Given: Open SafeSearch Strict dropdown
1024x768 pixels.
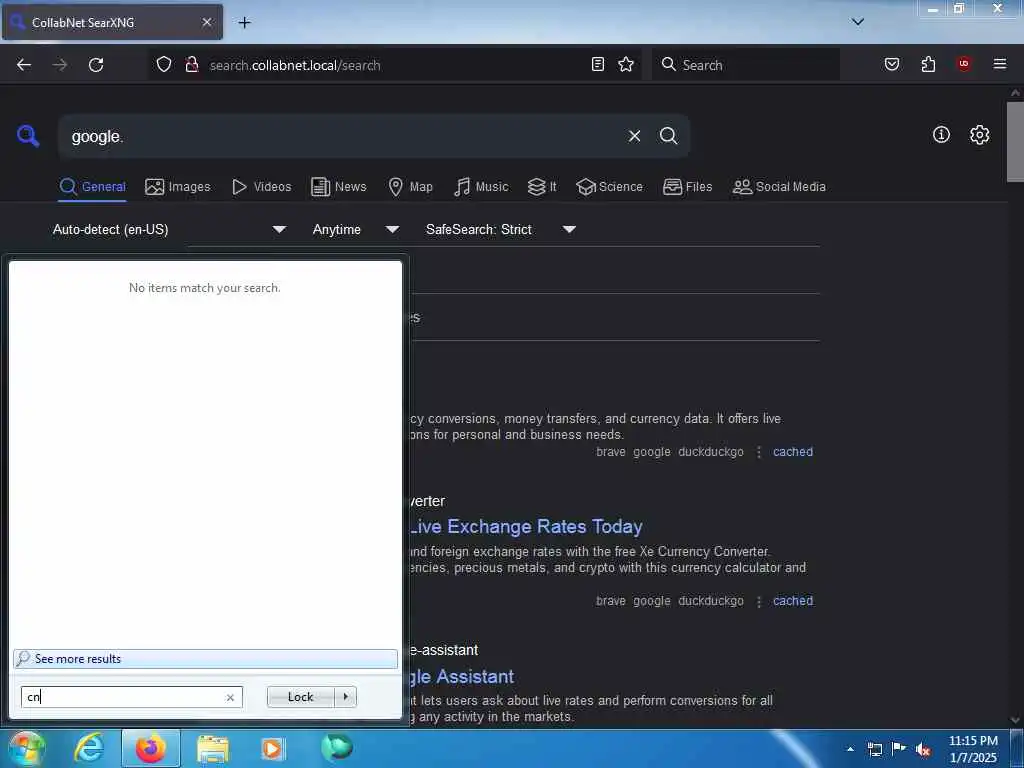Looking at the screenshot, I should (501, 229).
